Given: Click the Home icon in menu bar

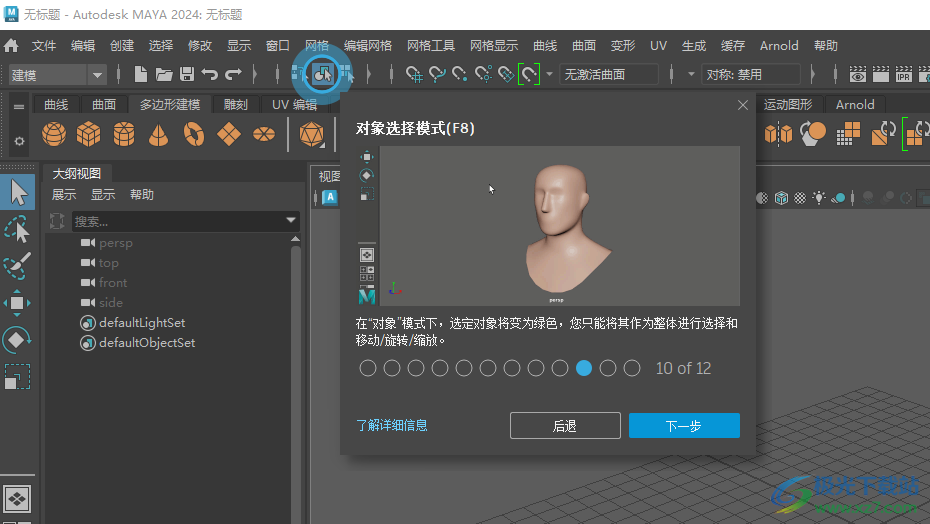Looking at the screenshot, I should pyautogui.click(x=11, y=46).
